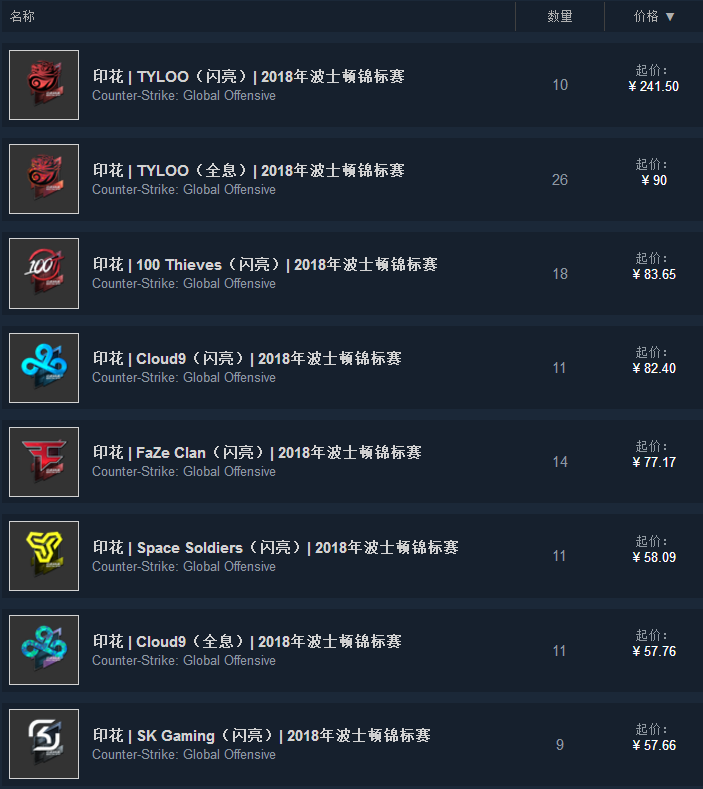Sort listings by the 价格 price arrow

pyautogui.click(x=670, y=17)
